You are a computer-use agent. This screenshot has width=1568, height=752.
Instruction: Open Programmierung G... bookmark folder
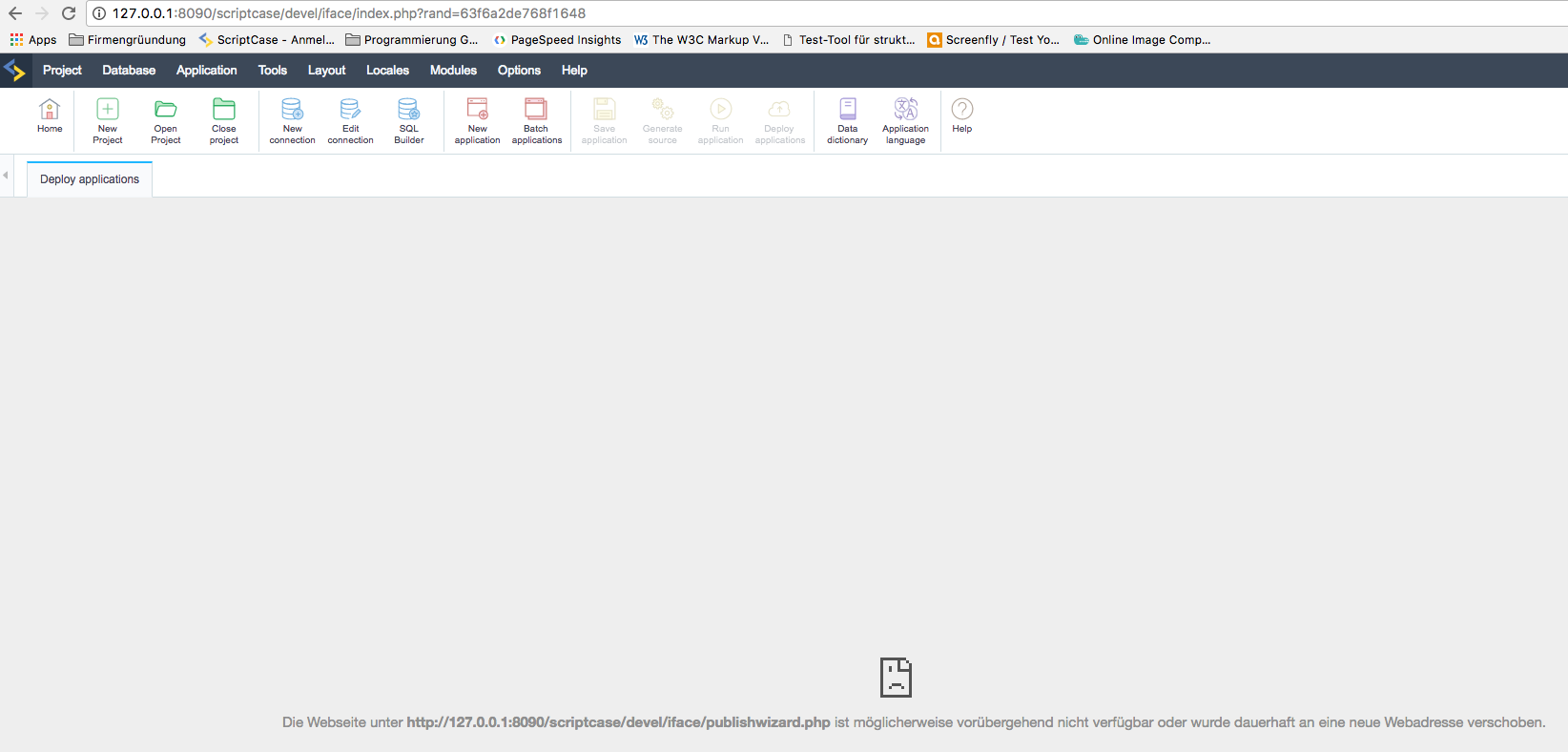(x=412, y=40)
